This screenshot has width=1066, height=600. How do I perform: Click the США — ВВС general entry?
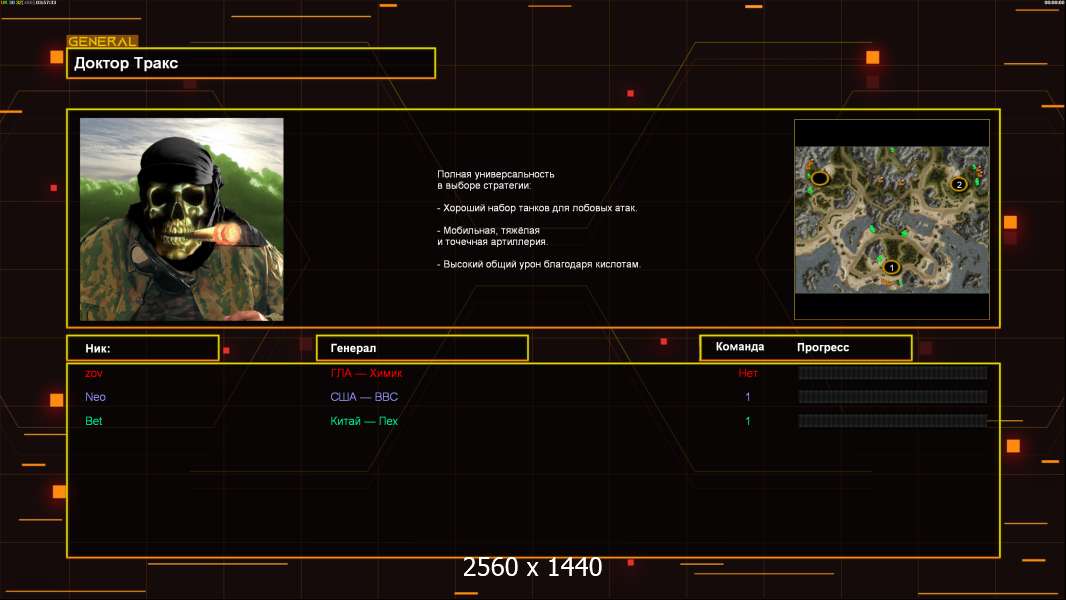tap(364, 397)
